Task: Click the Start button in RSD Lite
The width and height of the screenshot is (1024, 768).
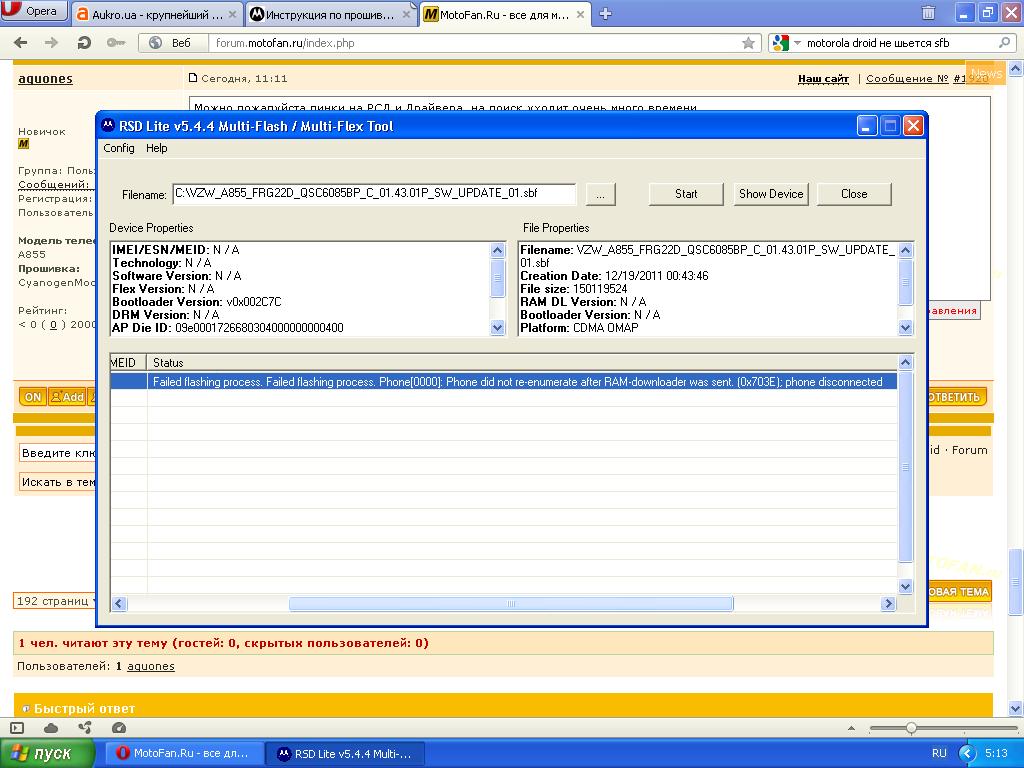Action: point(686,194)
